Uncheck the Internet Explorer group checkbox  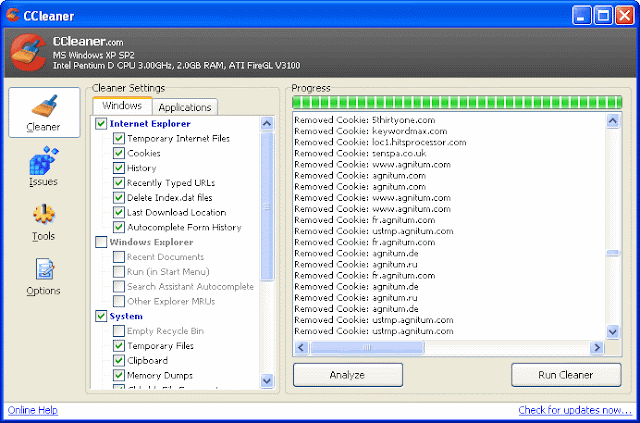click(101, 124)
